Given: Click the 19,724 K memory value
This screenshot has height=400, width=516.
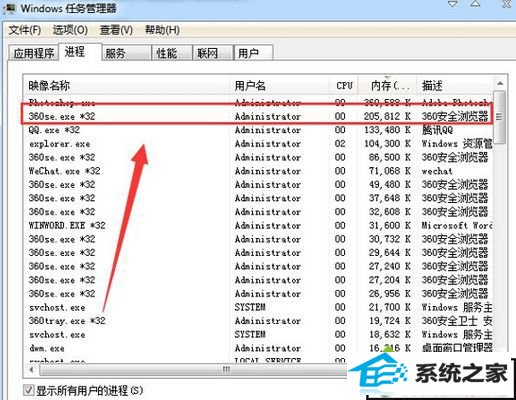Looking at the screenshot, I should pyautogui.click(x=389, y=321).
